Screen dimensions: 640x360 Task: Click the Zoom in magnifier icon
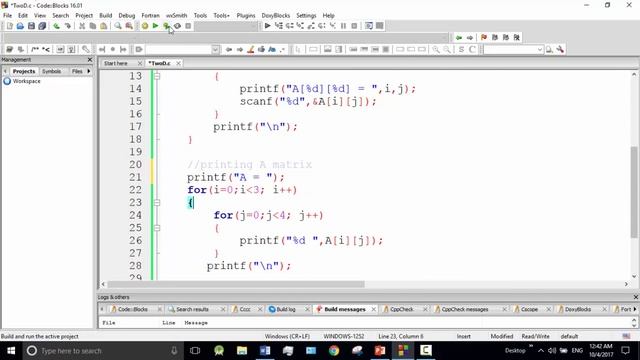(x=436, y=49)
